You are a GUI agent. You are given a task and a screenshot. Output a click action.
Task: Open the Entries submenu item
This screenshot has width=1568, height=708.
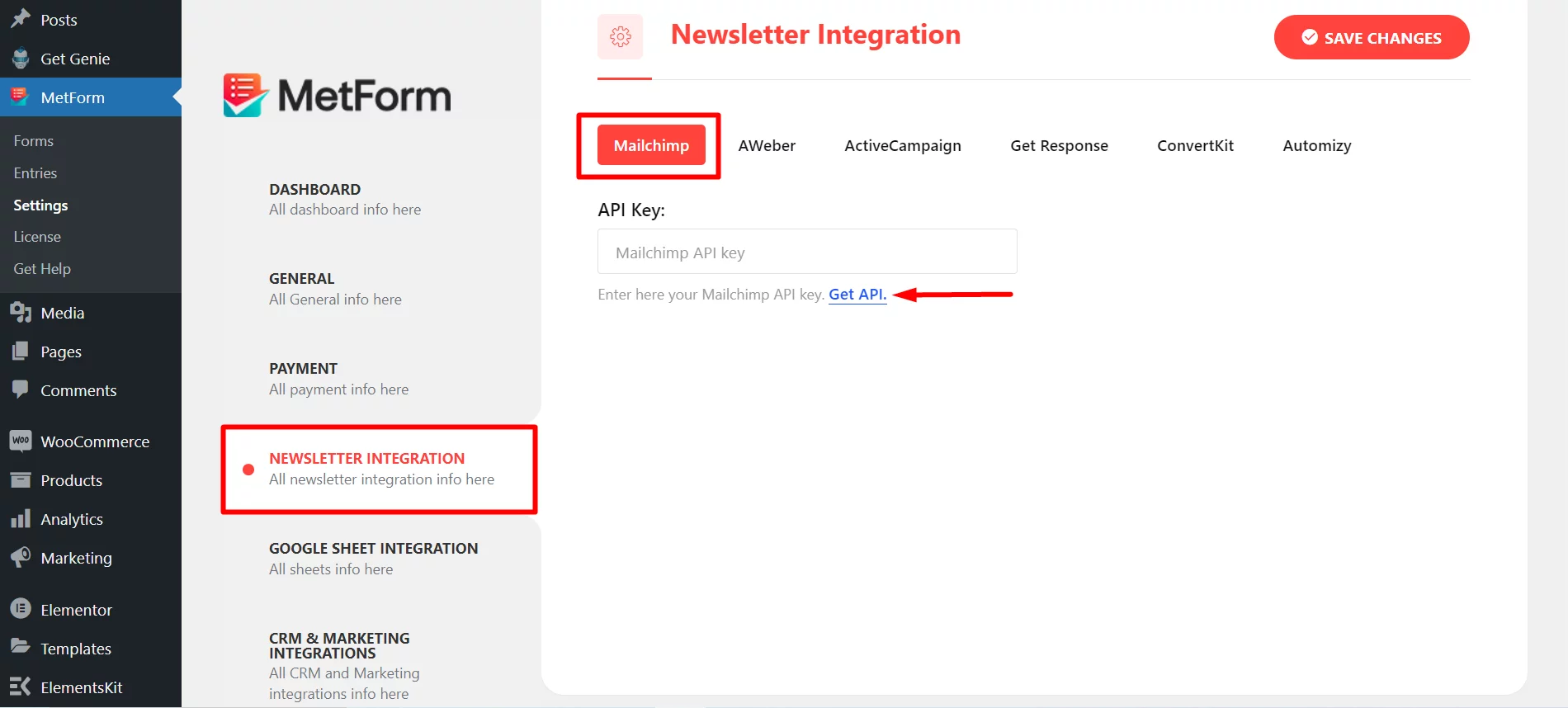[35, 173]
